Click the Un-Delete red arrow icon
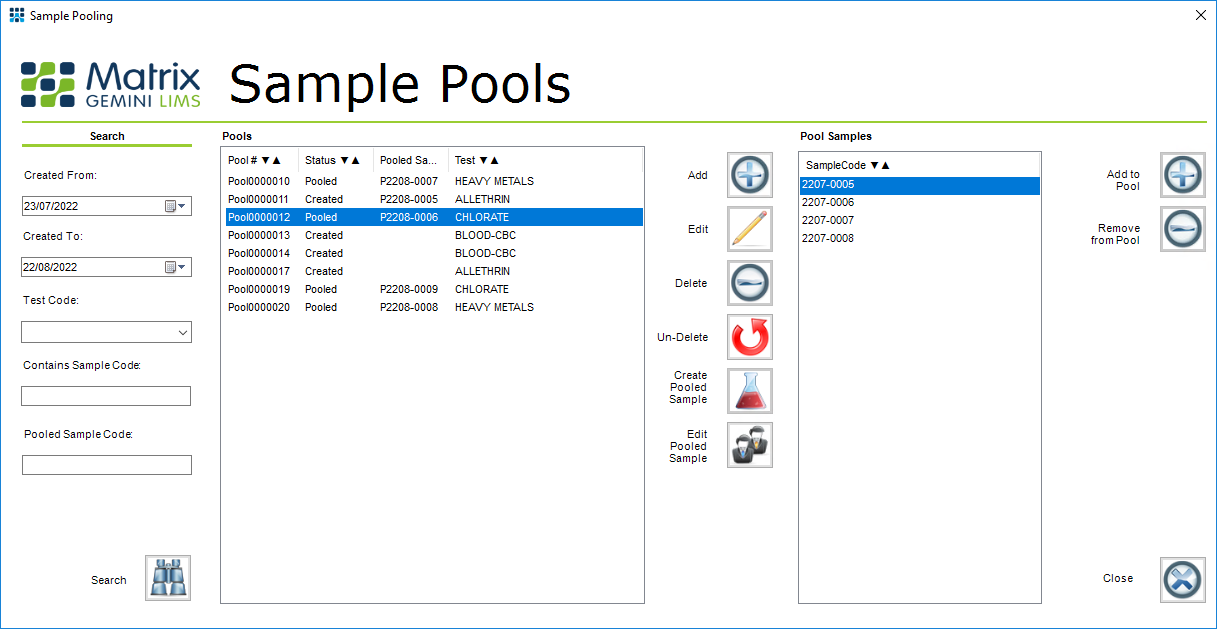Image resolution: width=1217 pixels, height=629 pixels. [749, 337]
